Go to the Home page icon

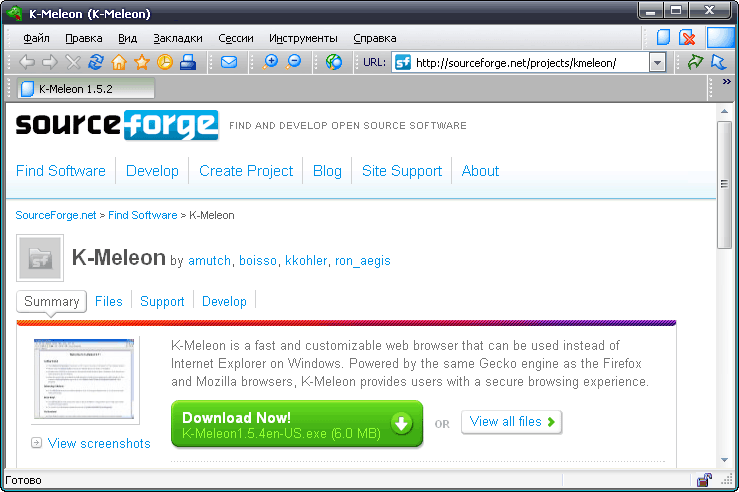click(x=119, y=62)
